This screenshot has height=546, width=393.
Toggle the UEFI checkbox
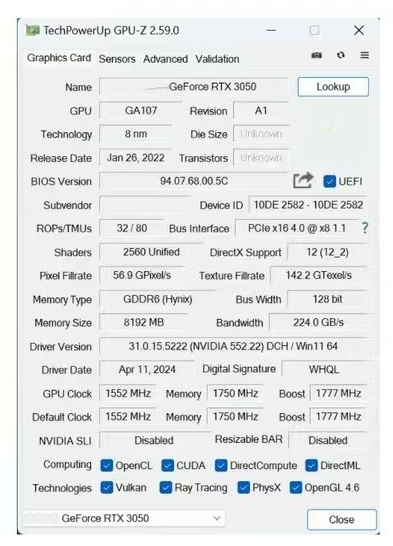pyautogui.click(x=329, y=181)
